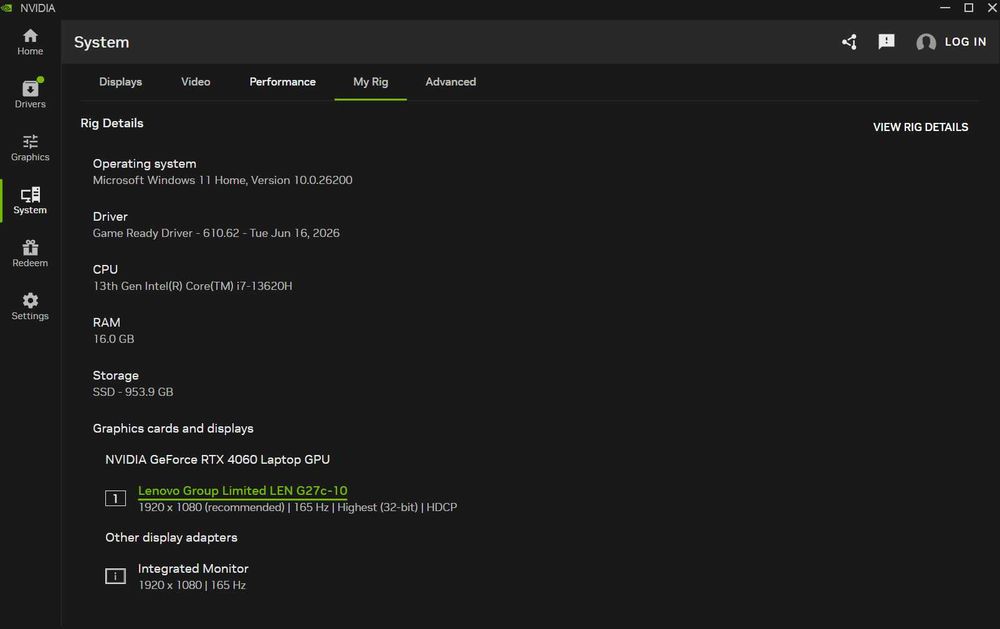This screenshot has width=1000, height=629.
Task: Click the share icon in header
Action: (849, 42)
